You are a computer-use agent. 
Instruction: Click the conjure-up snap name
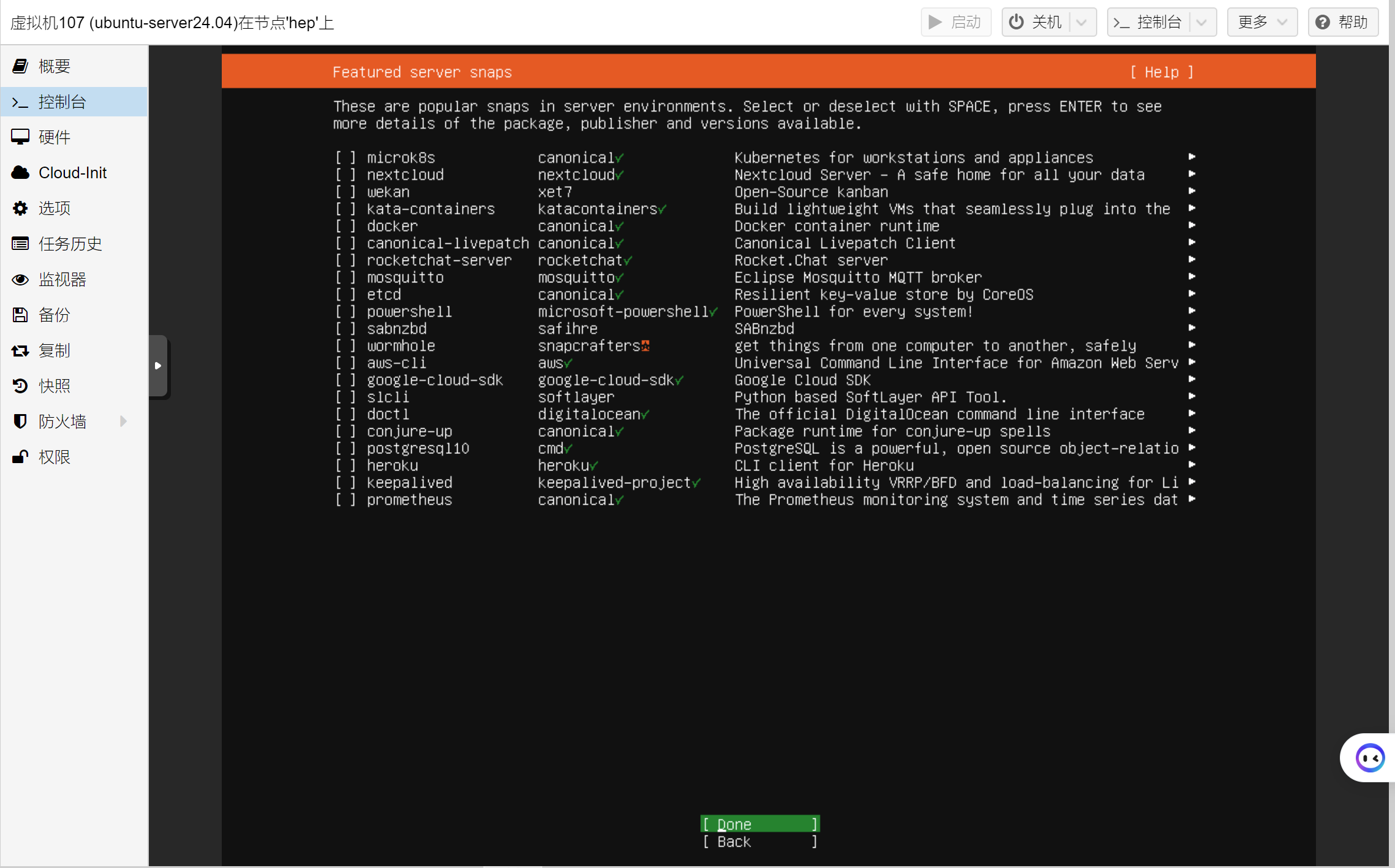pos(410,431)
